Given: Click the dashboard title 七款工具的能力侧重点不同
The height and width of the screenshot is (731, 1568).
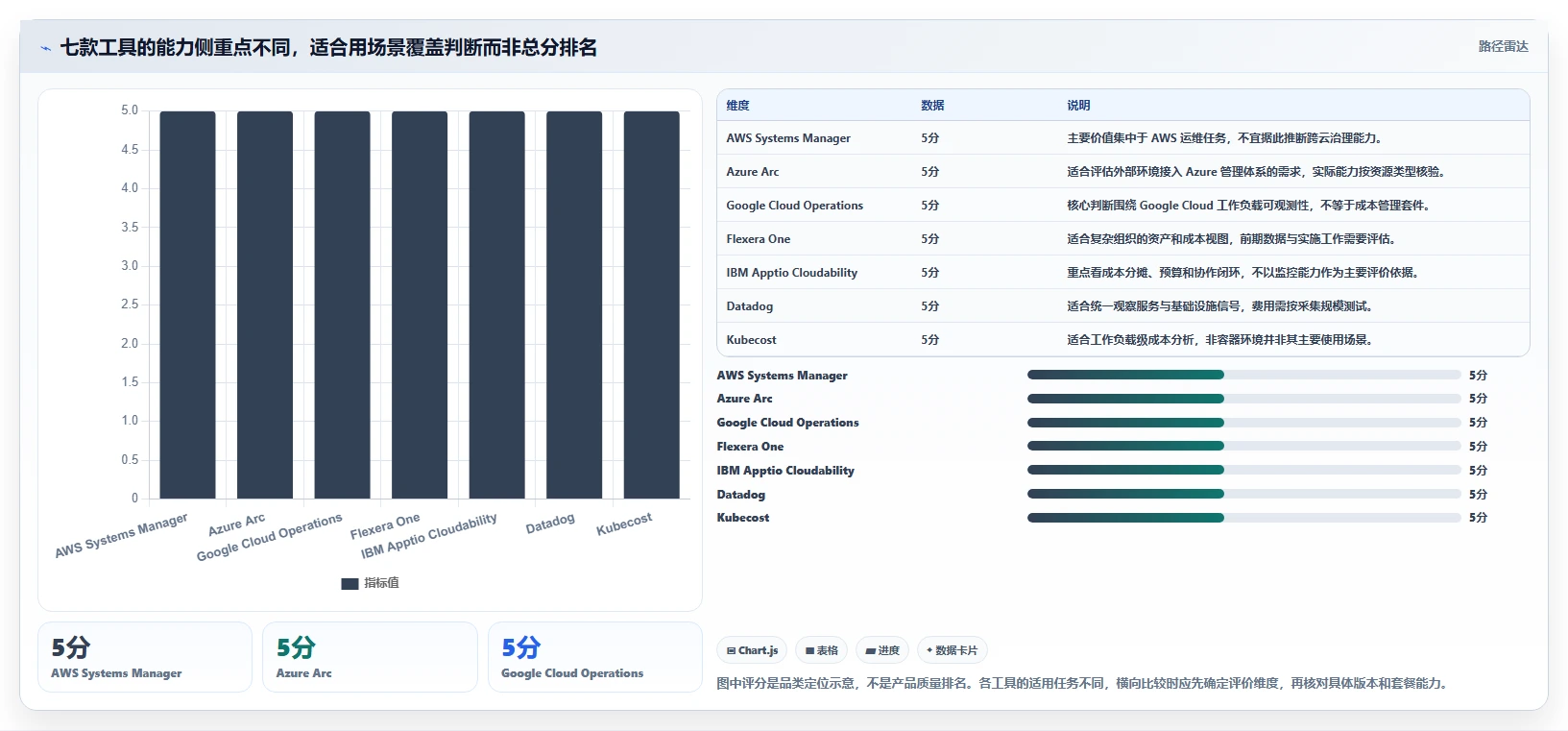Looking at the screenshot, I should point(328,47).
